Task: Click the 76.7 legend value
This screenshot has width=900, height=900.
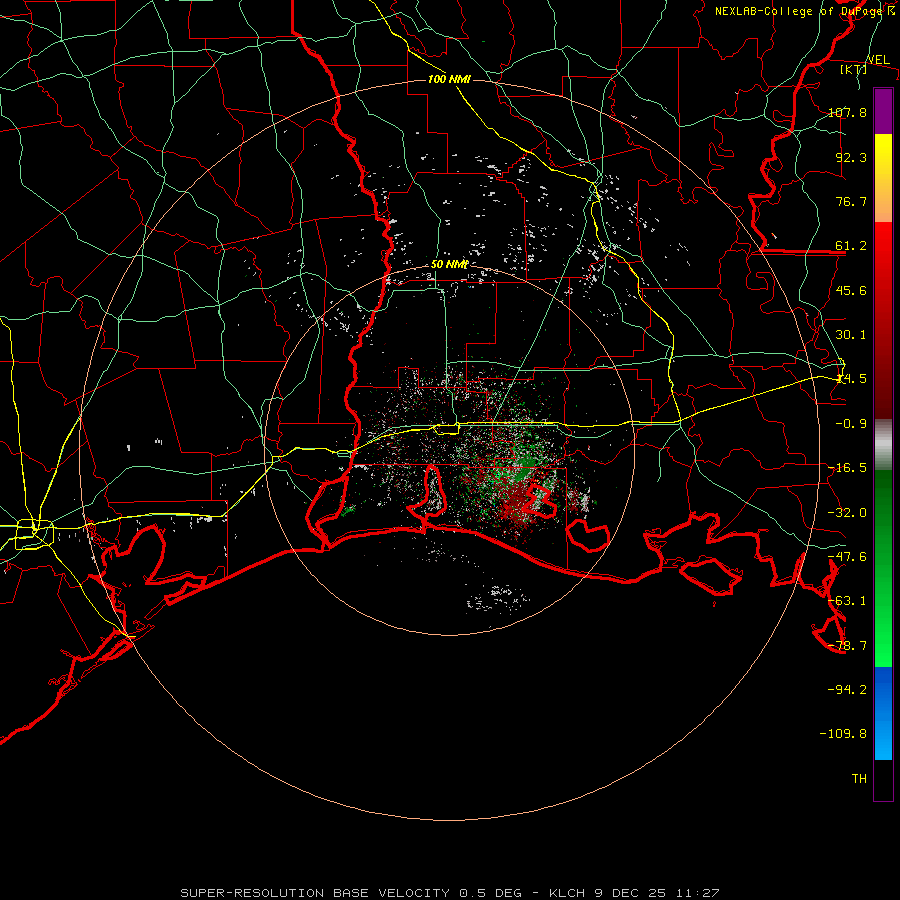Action: click(851, 201)
